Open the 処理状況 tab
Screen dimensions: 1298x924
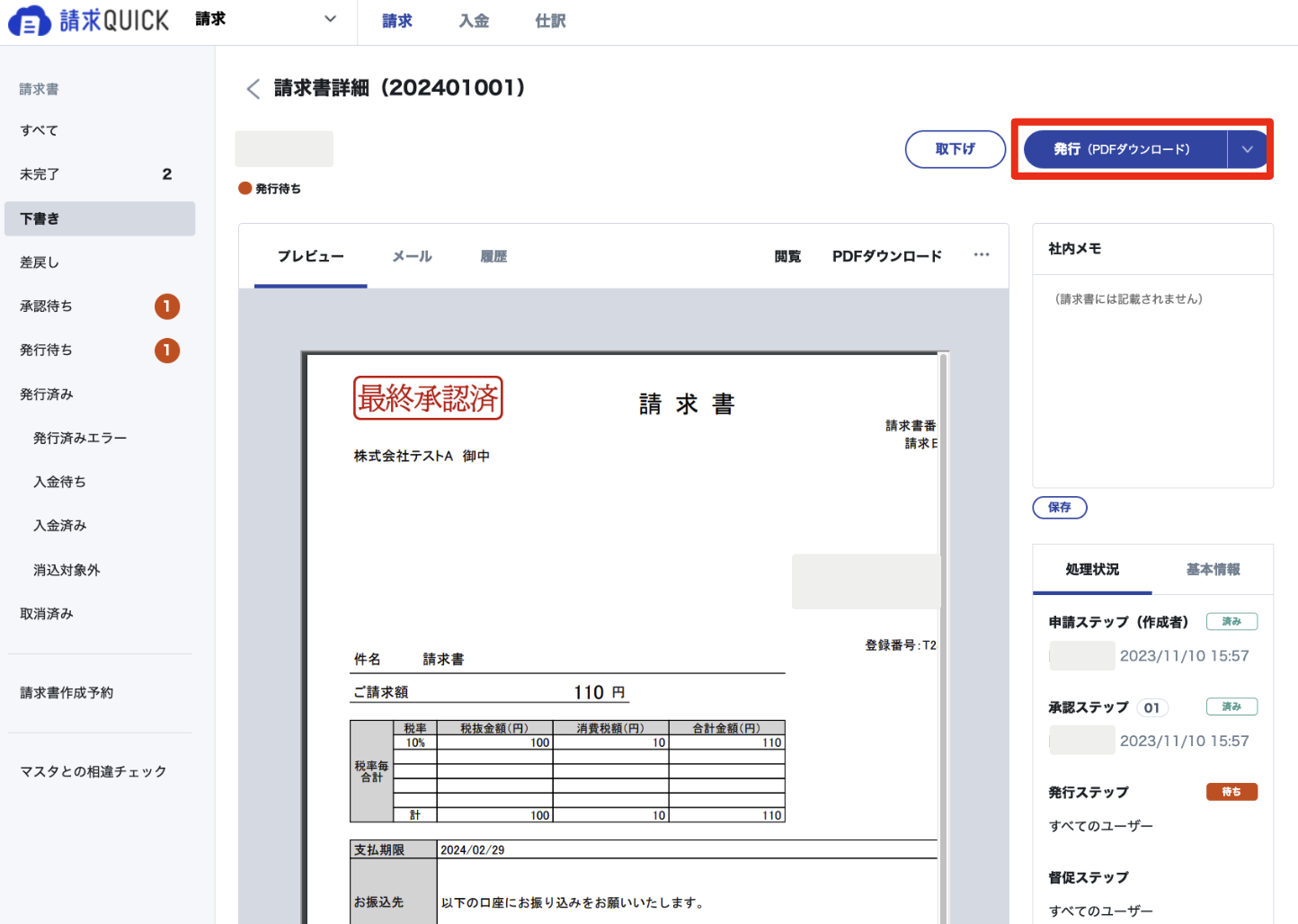[x=1092, y=569]
